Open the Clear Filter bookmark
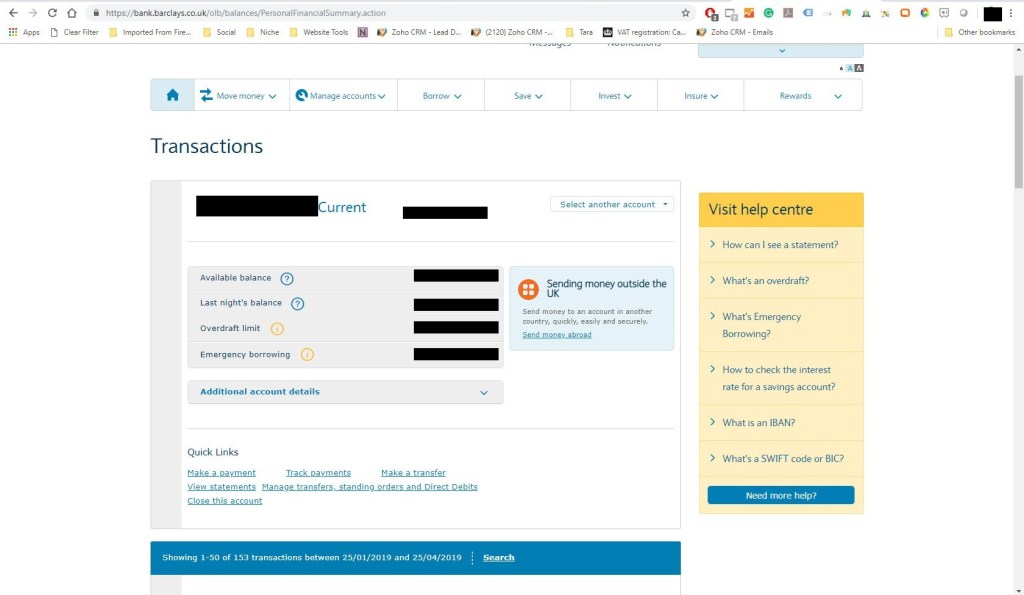Image resolution: width=1024 pixels, height=595 pixels. 74,32
